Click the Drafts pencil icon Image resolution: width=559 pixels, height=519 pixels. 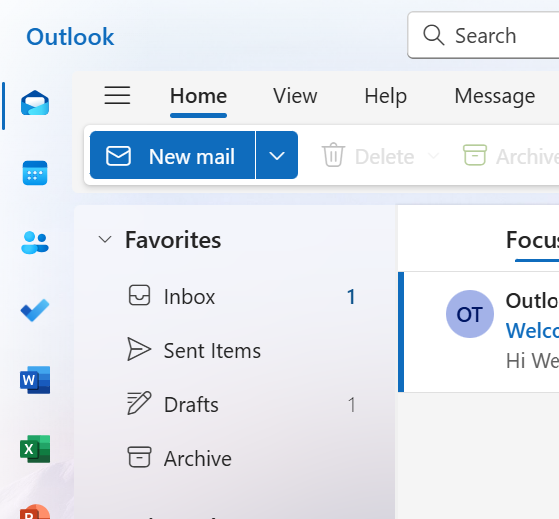[x=139, y=403]
